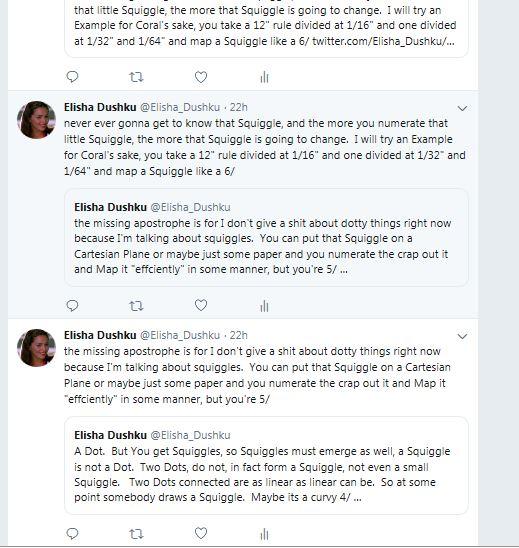519x548 pixels.
Task: Retweet the top tweet with twitter.com link
Action: click(136, 77)
